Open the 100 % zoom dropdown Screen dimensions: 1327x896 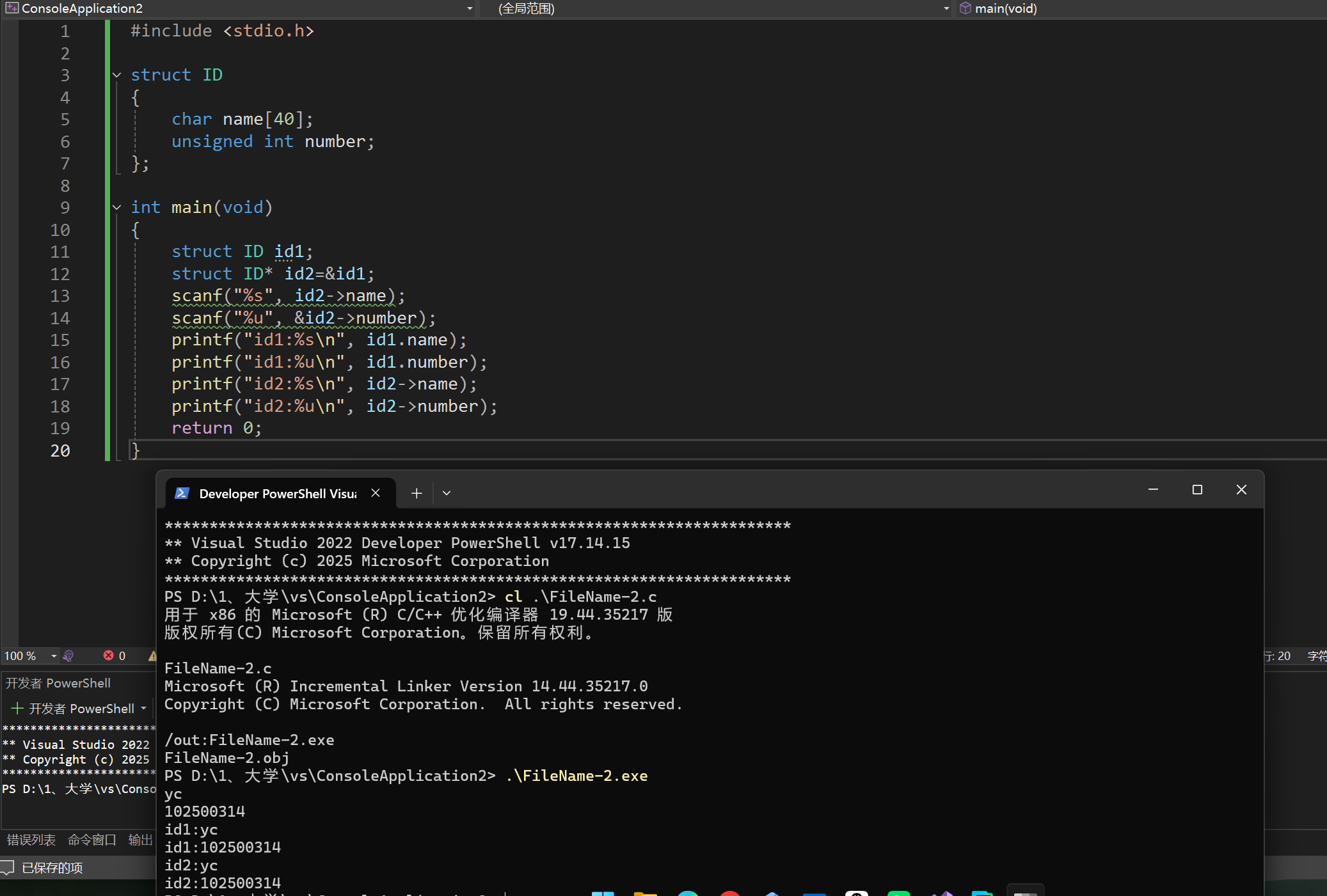[54, 656]
